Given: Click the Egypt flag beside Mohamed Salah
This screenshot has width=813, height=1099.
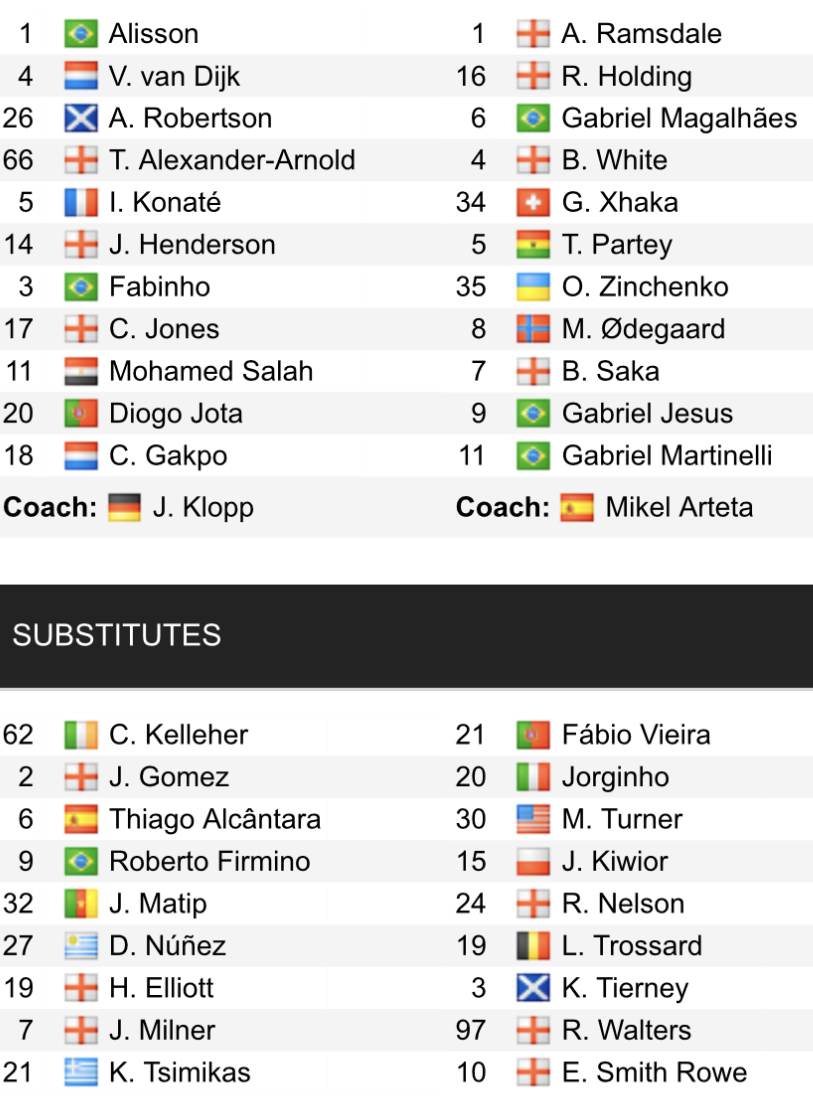Looking at the screenshot, I should click(x=81, y=372).
